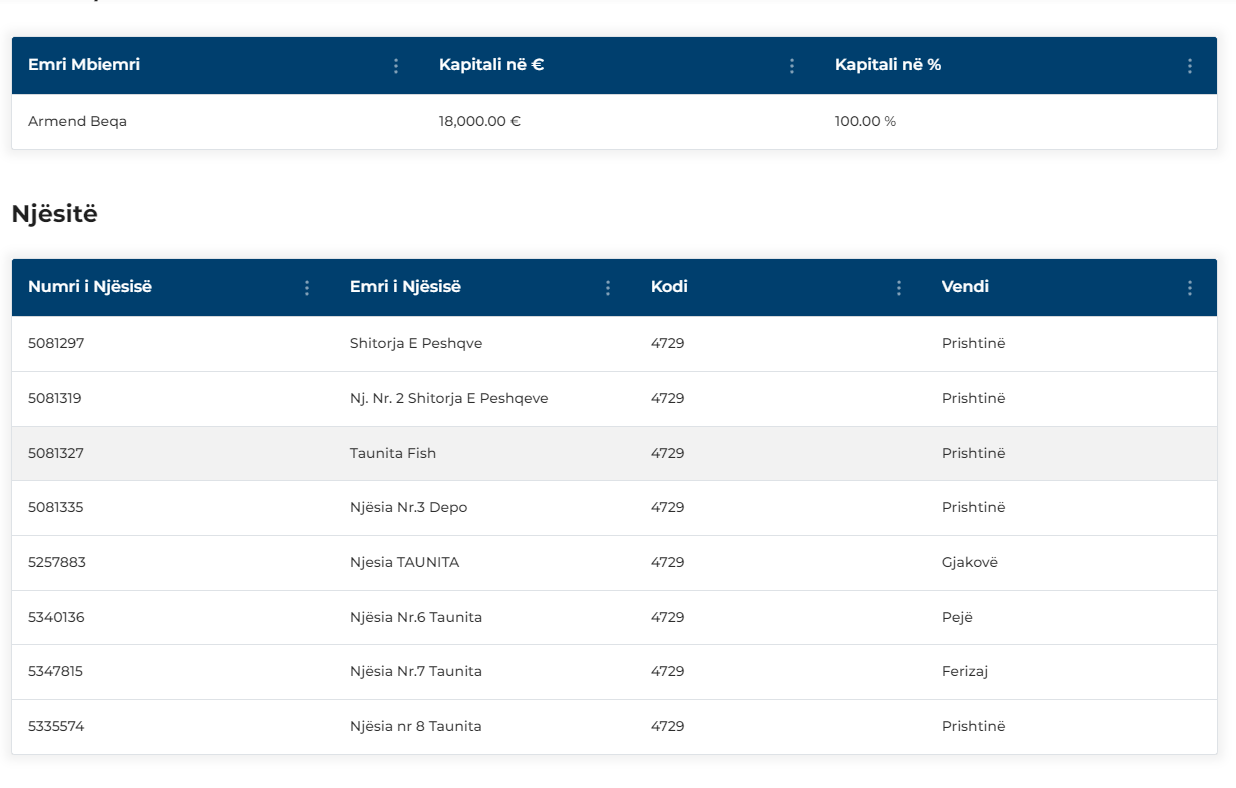Sort units by Vendi column header
The height and width of the screenshot is (788, 1236).
(965, 287)
